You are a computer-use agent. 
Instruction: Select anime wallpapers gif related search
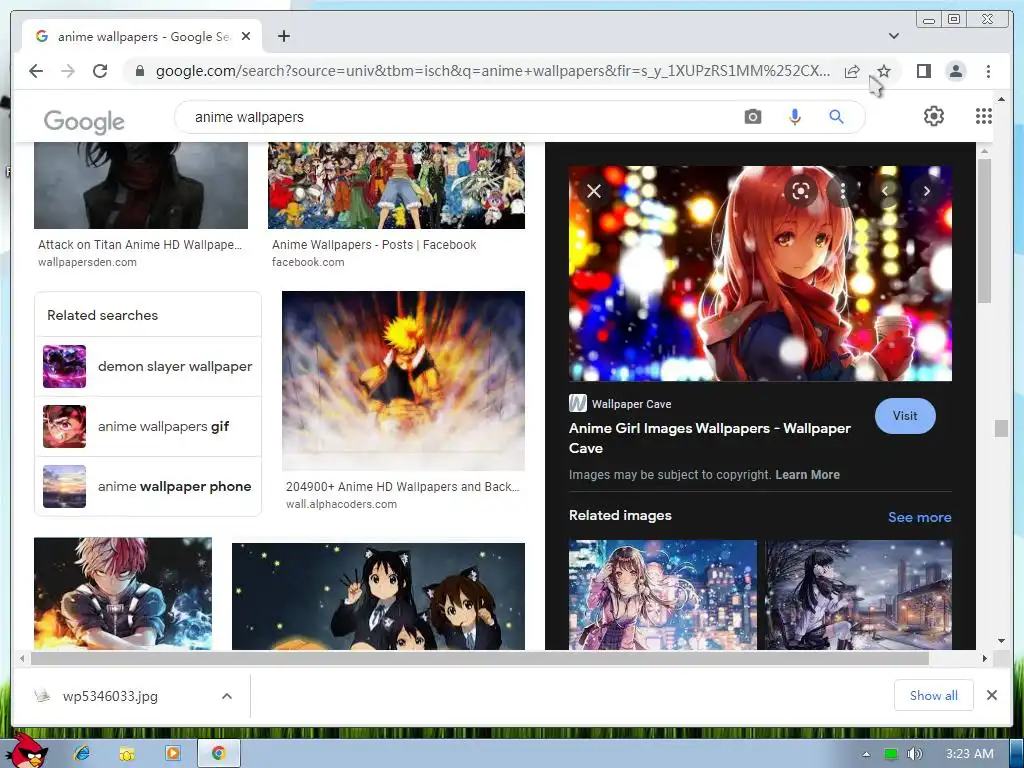[148, 426]
